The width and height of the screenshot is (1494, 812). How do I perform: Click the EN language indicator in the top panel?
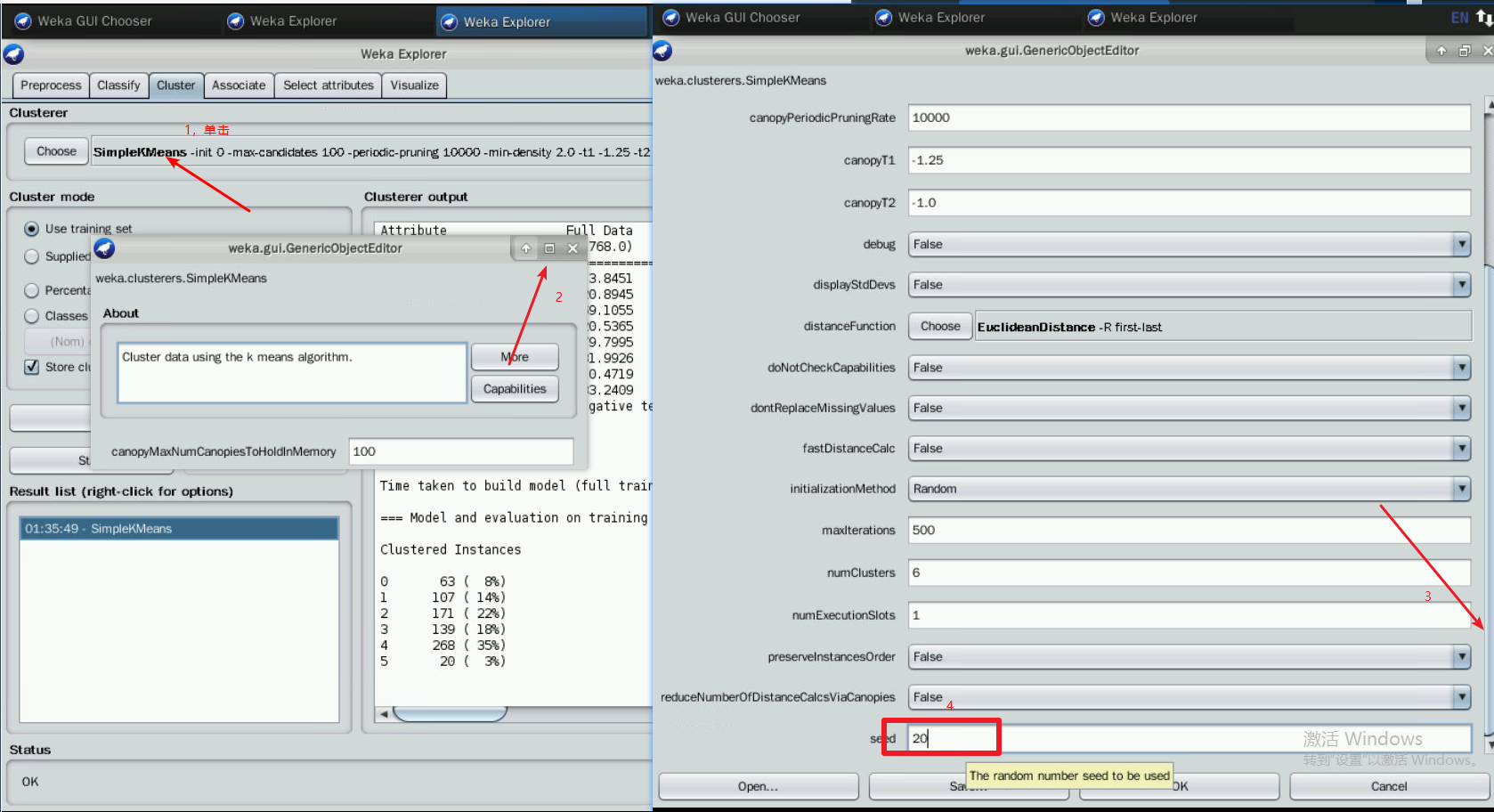[1459, 18]
